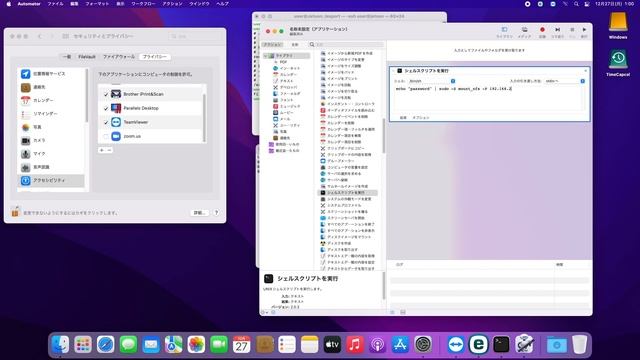This screenshot has height=360, width=640.
Task: Click the Stop button in Automator toolbar
Action: [x=572, y=30]
